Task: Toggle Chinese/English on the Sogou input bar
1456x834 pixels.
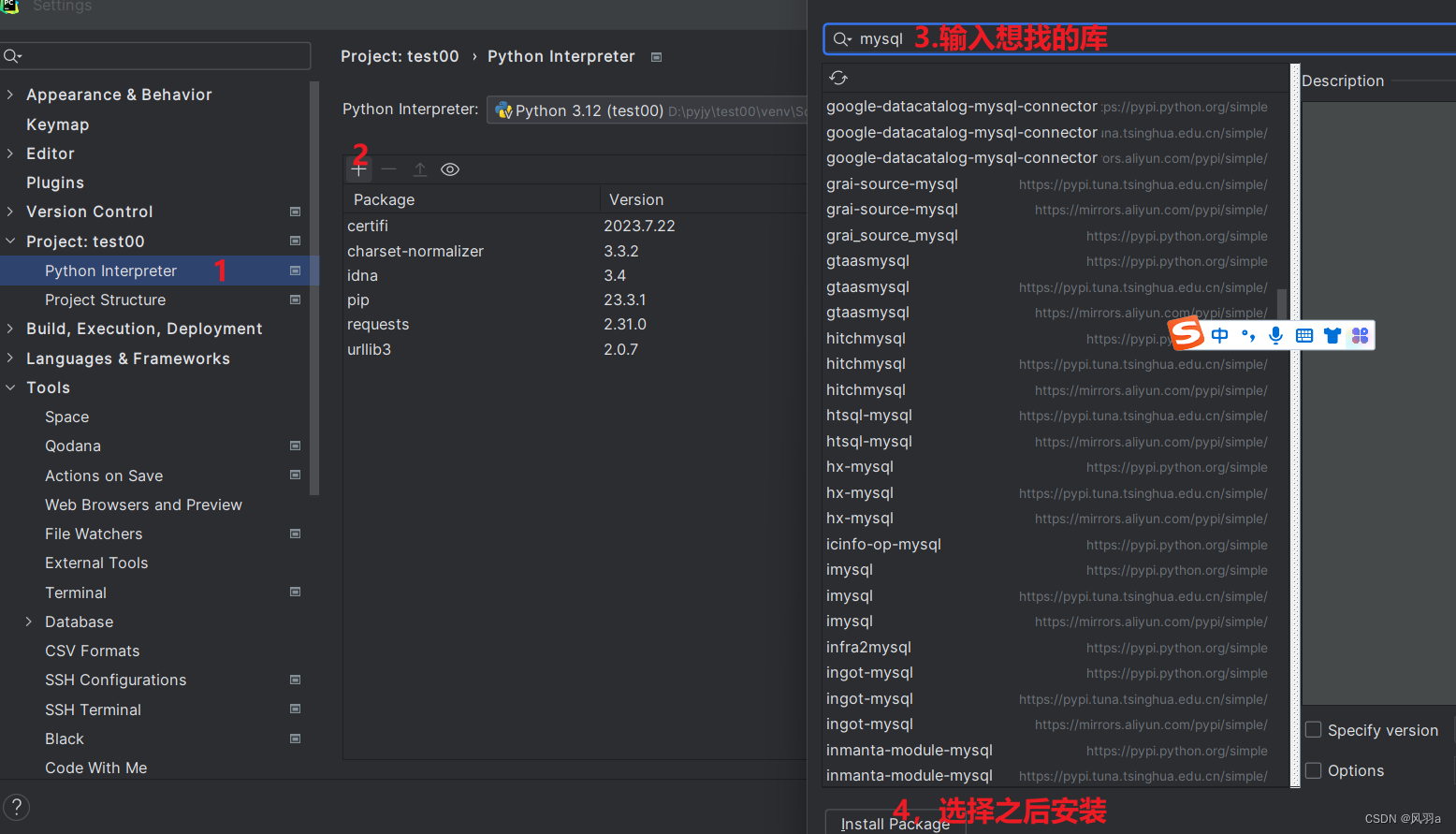Action: 1218,334
